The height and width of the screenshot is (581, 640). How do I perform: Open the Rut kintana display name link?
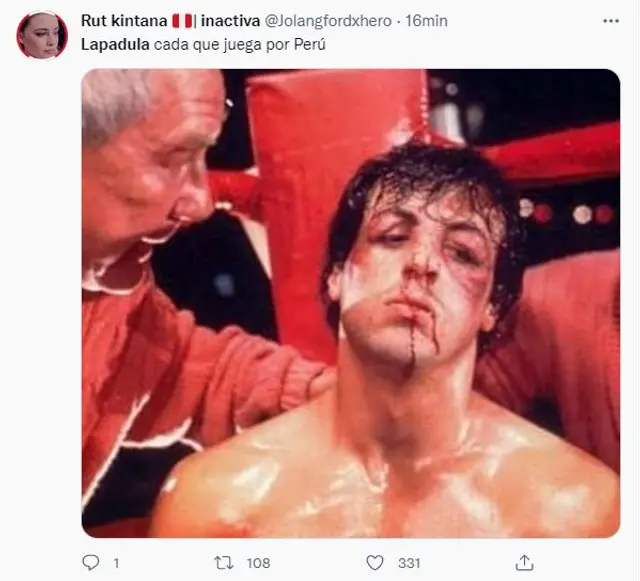(x=123, y=21)
